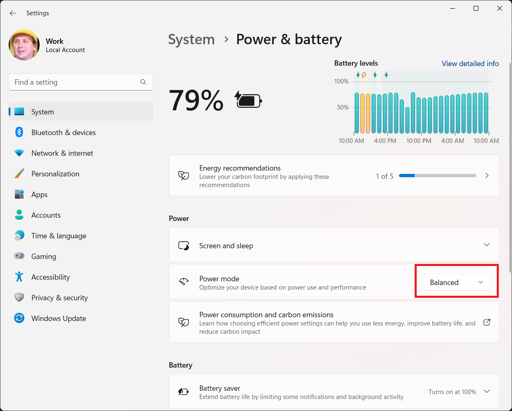This screenshot has height=411, width=512.
Task: Open Energy recommendations chevron arrow
Action: click(x=487, y=175)
